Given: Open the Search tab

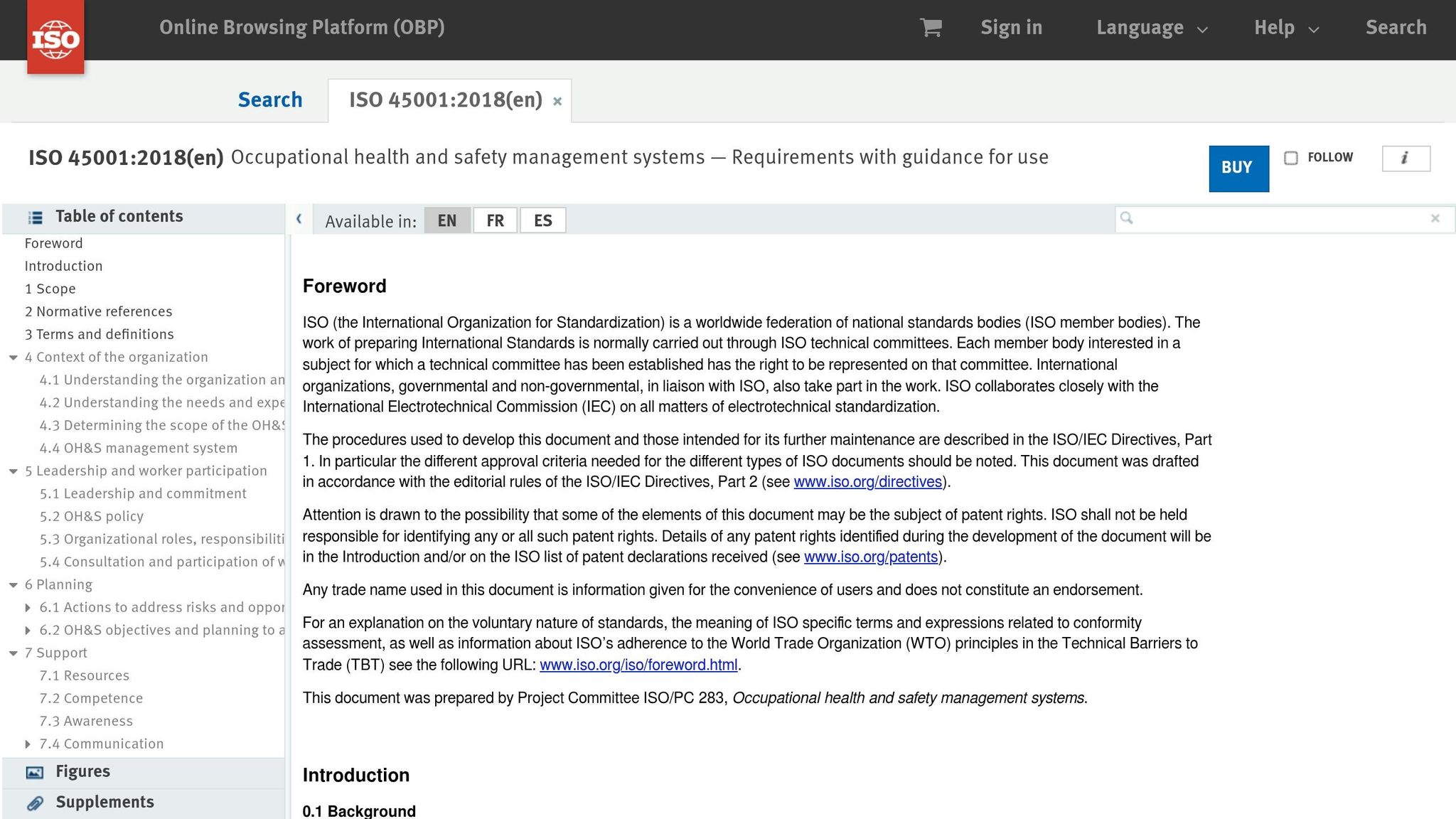Looking at the screenshot, I should (x=270, y=100).
